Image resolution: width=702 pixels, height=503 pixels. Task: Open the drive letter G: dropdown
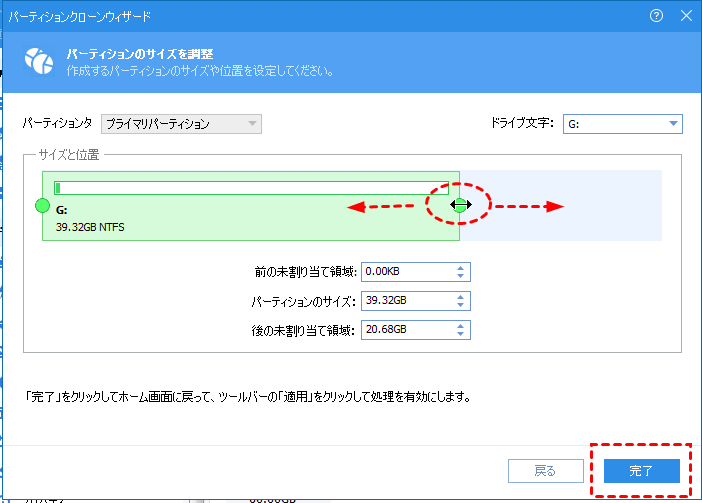[x=623, y=124]
